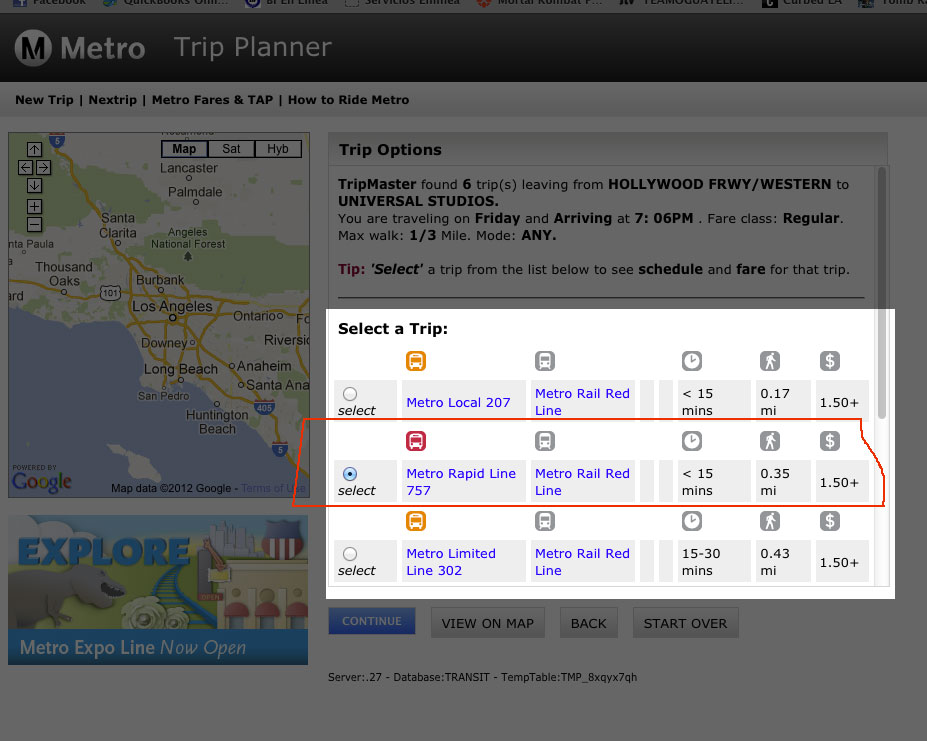This screenshot has height=741, width=927.
Task: Click START OVER button
Action: click(685, 623)
